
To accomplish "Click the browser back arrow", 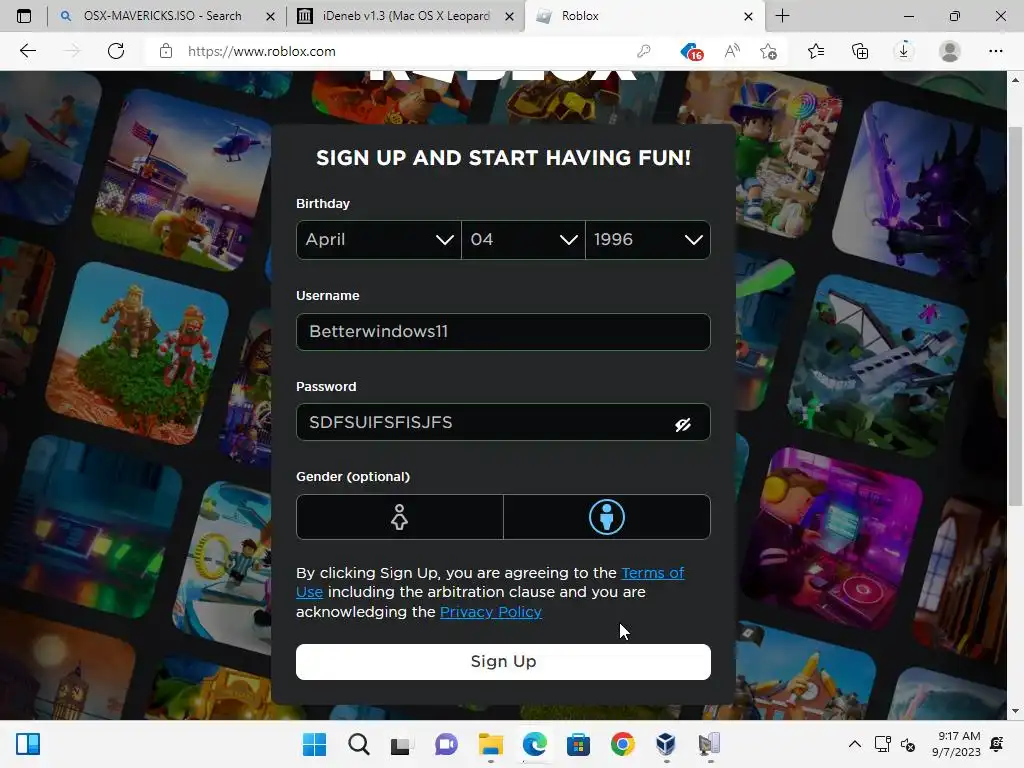I will pyautogui.click(x=27, y=51).
